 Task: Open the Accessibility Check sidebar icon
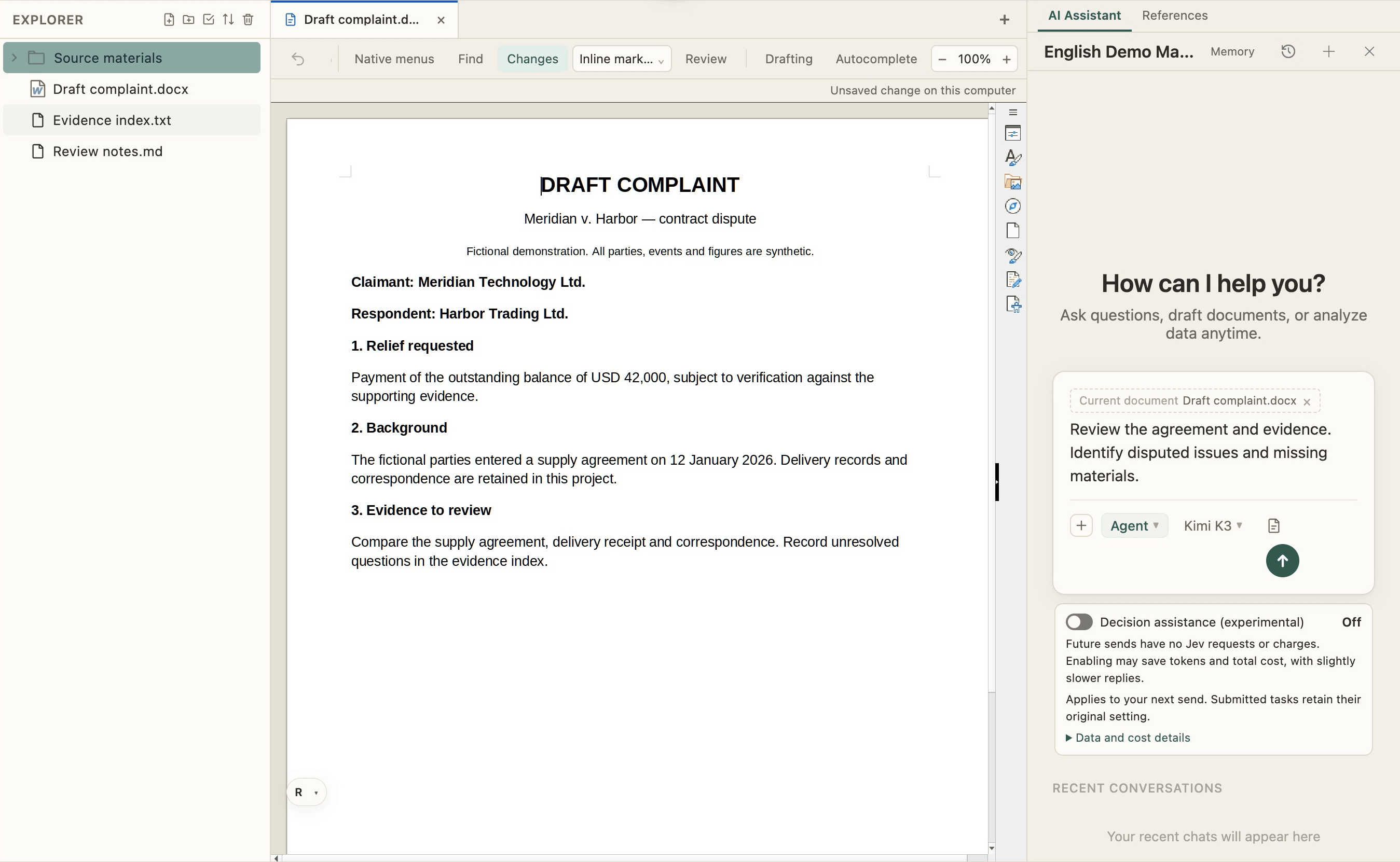1013,304
